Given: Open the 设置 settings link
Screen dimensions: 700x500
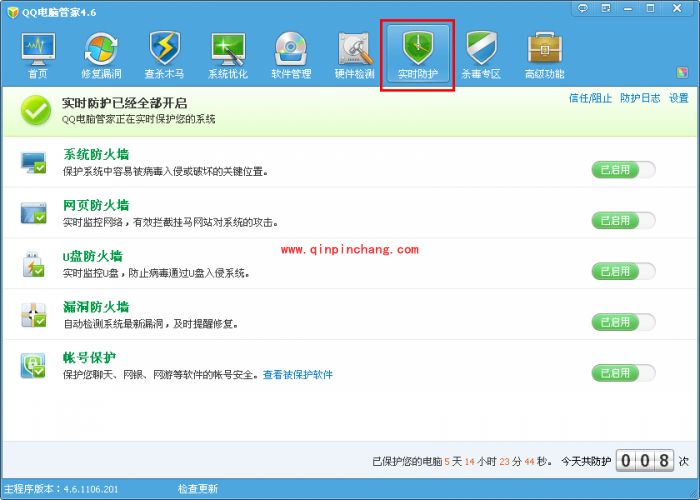Looking at the screenshot, I should click(x=679, y=98).
